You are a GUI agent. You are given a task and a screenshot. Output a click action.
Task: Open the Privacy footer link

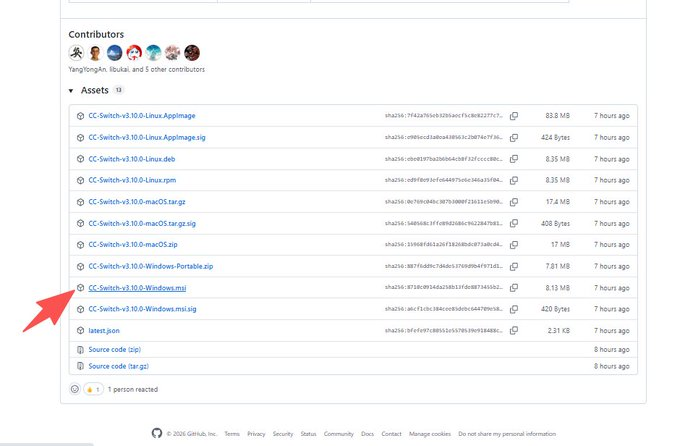coord(256,434)
